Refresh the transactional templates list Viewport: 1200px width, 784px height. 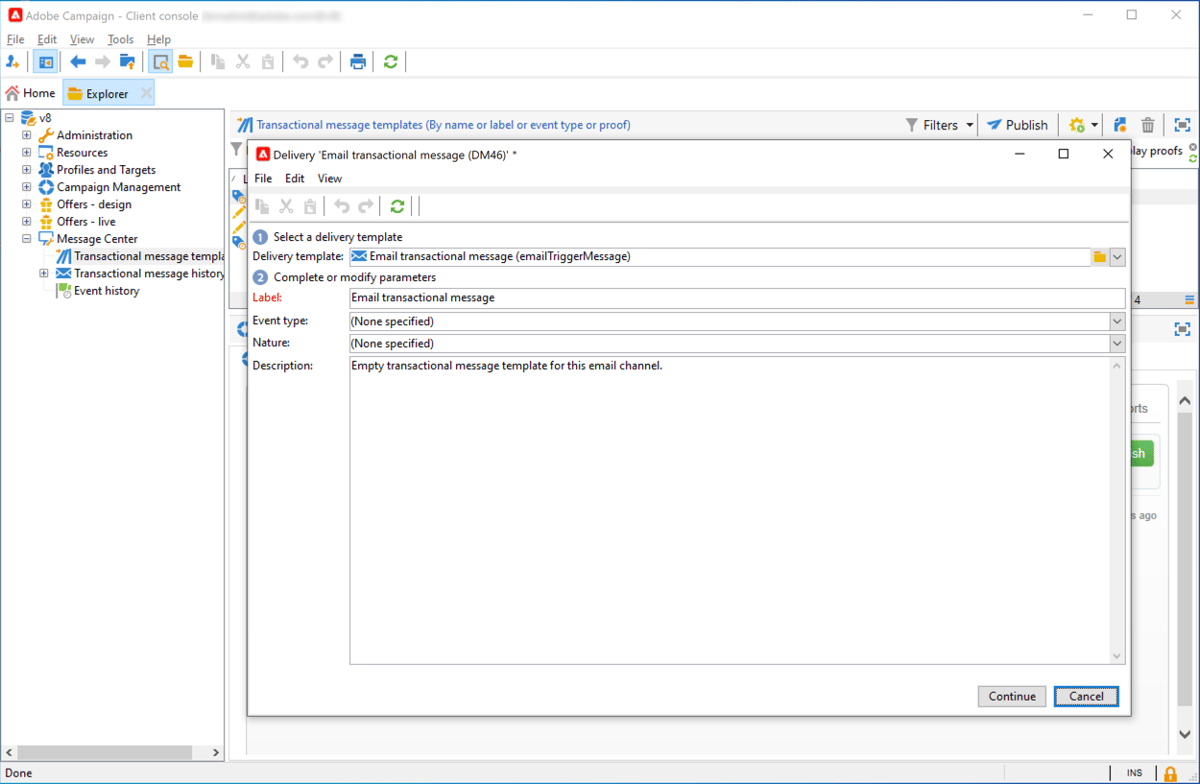[x=390, y=61]
